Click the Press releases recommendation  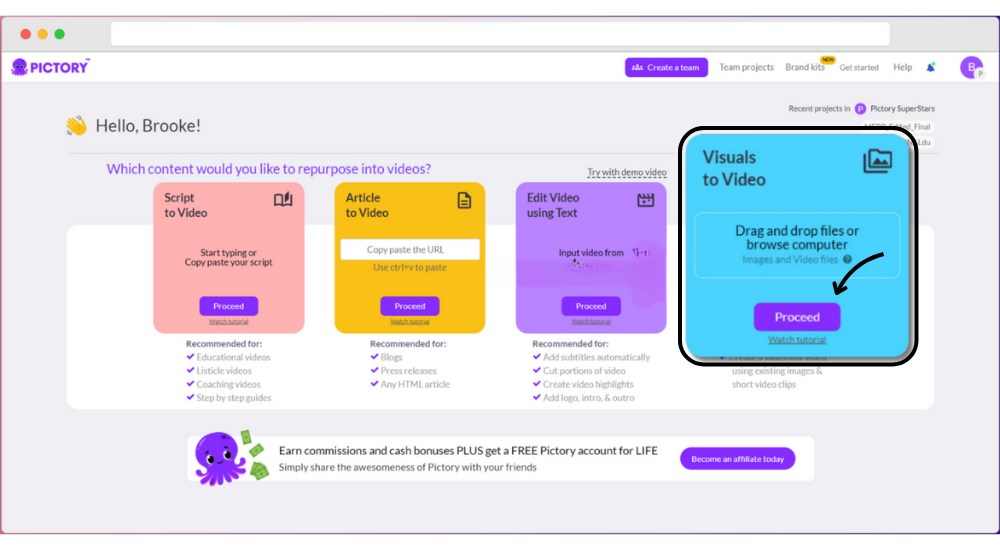coord(408,371)
